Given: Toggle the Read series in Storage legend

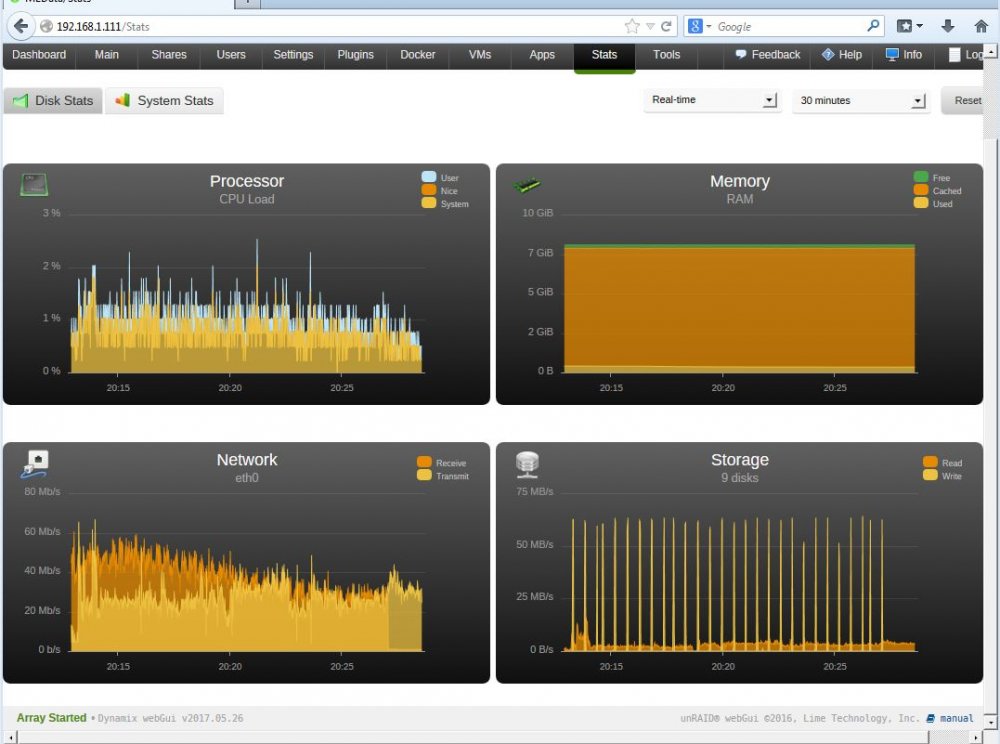Looking at the screenshot, I should 943,463.
